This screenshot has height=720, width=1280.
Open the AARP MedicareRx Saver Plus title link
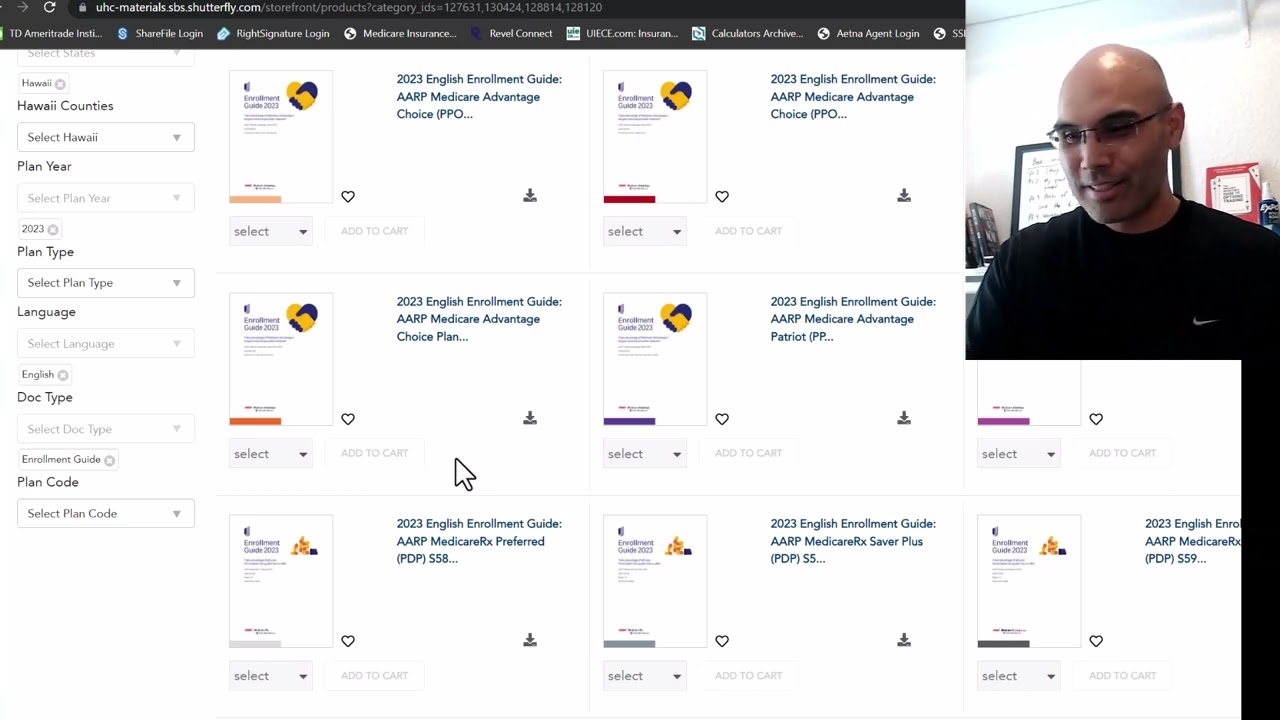[x=853, y=541]
